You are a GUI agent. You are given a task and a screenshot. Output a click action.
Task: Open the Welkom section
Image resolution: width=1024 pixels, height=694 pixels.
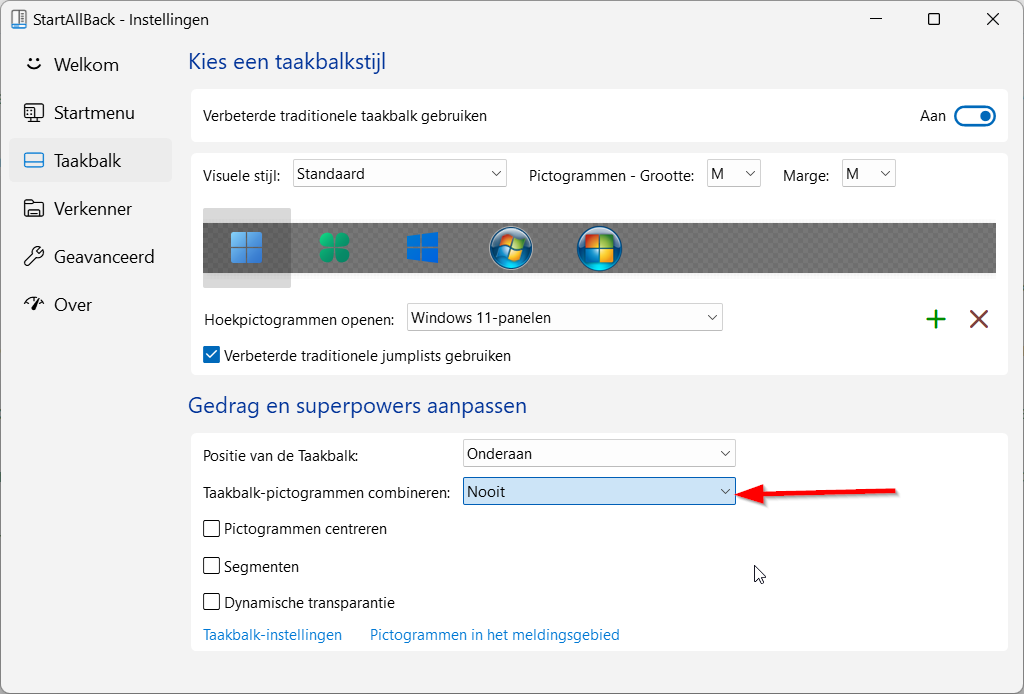(x=90, y=64)
